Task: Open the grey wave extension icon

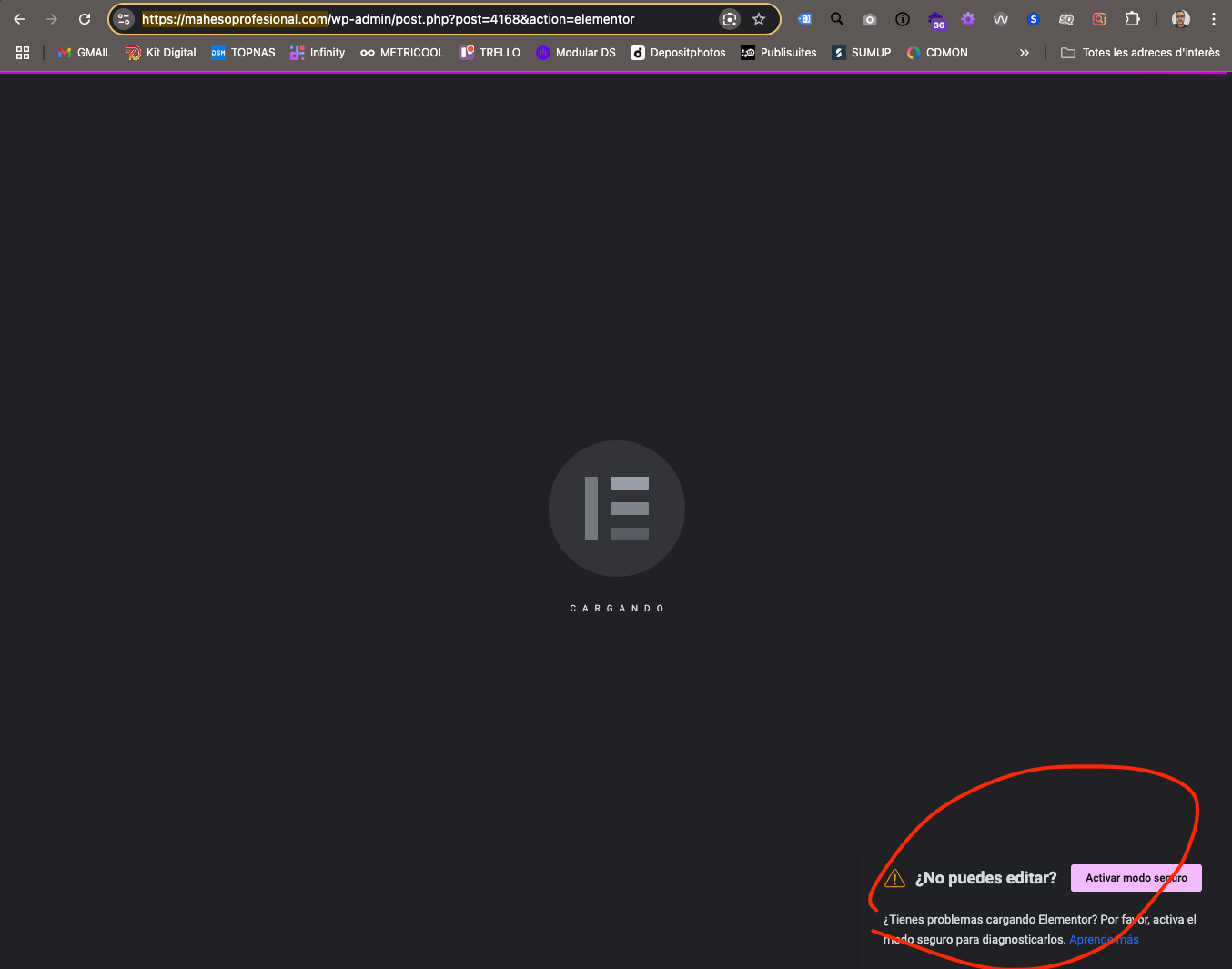Action: tap(1001, 19)
